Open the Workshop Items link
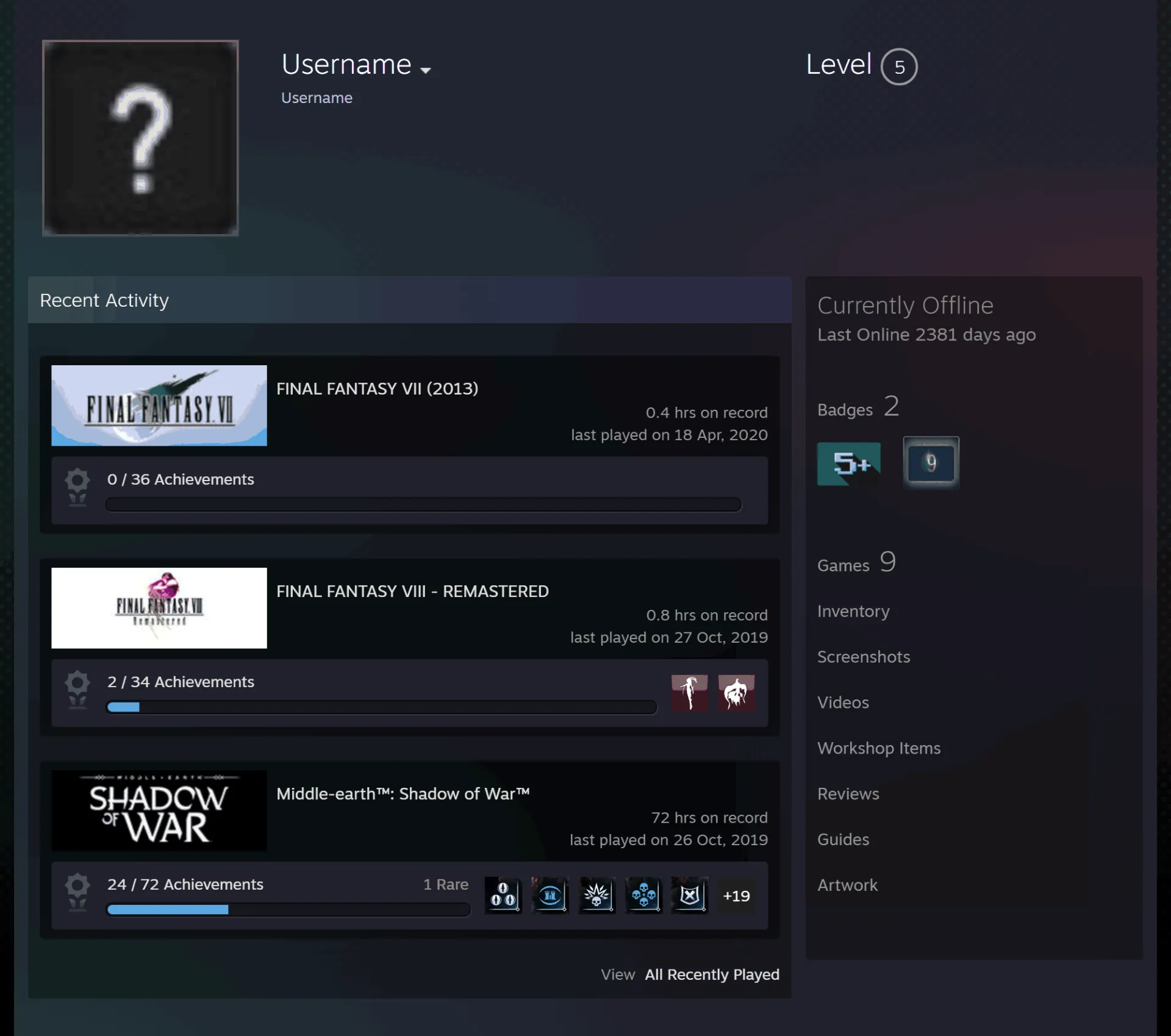 click(x=879, y=748)
